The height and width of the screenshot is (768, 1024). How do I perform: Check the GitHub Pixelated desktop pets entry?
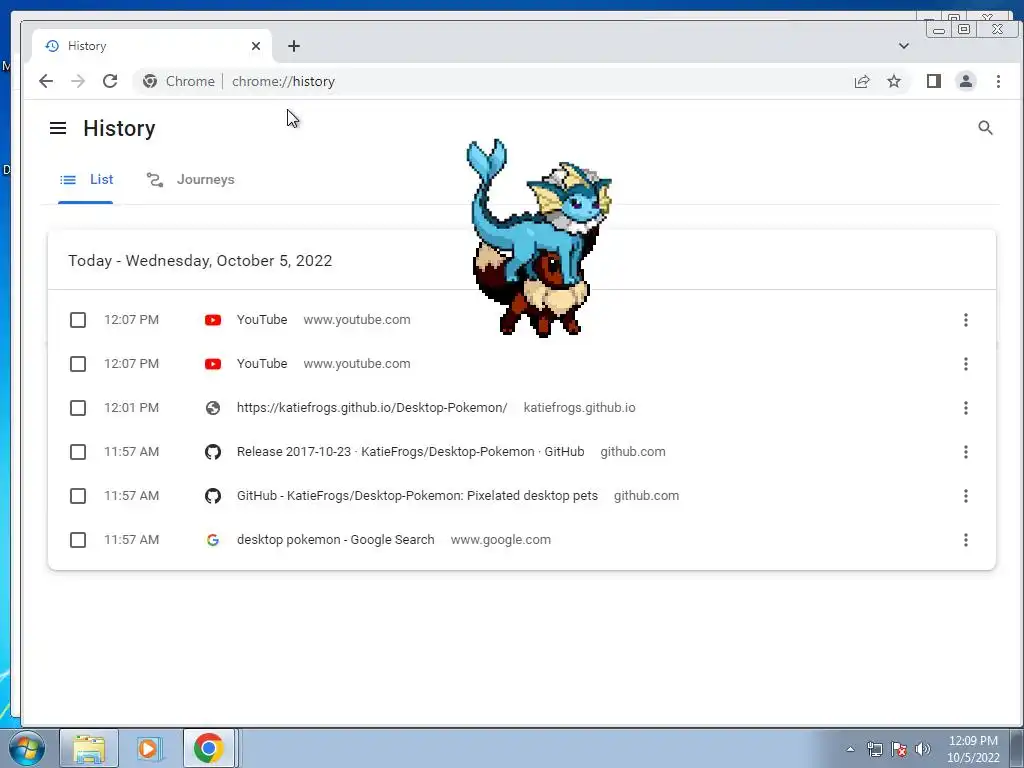pos(78,496)
